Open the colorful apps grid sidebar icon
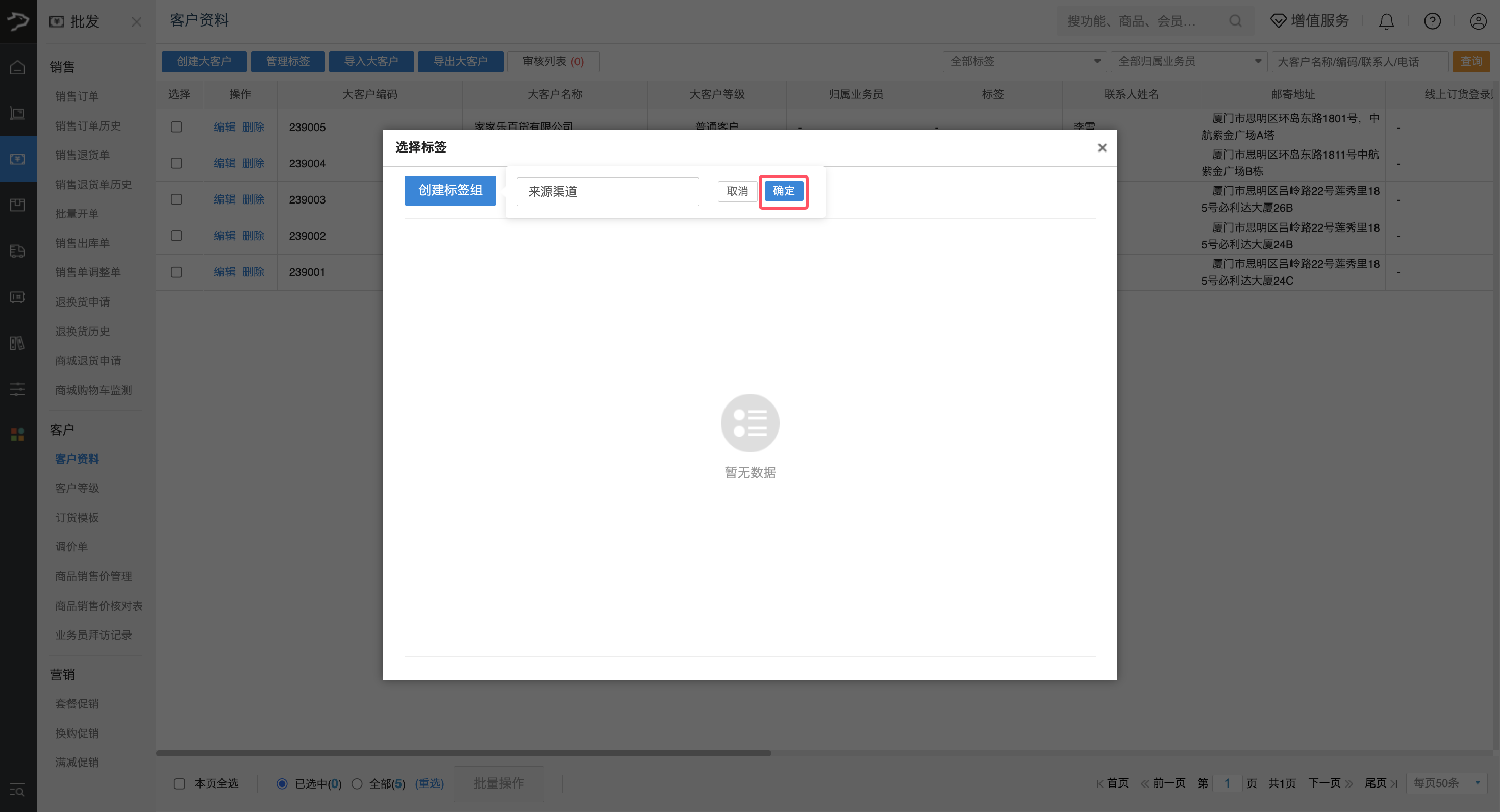The image size is (1500, 812). tap(17, 434)
